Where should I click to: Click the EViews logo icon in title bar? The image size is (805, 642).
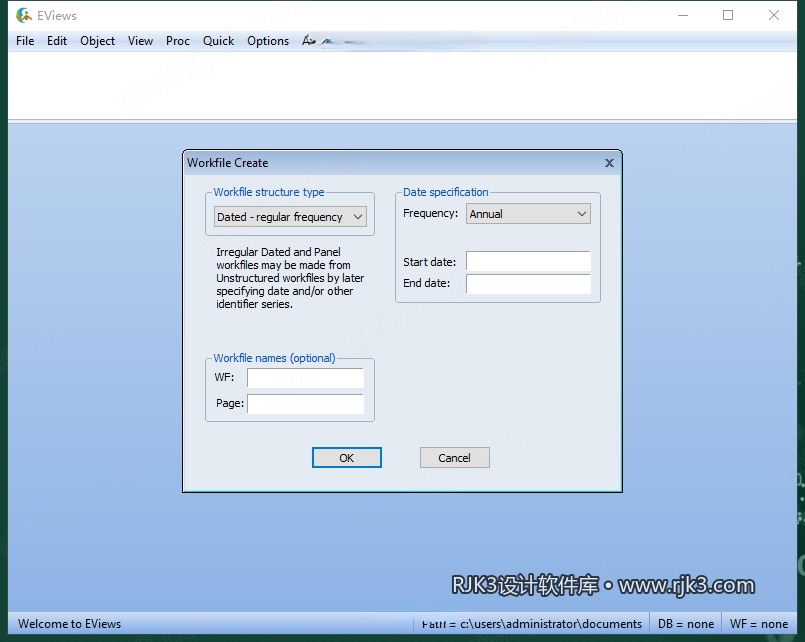pos(24,15)
